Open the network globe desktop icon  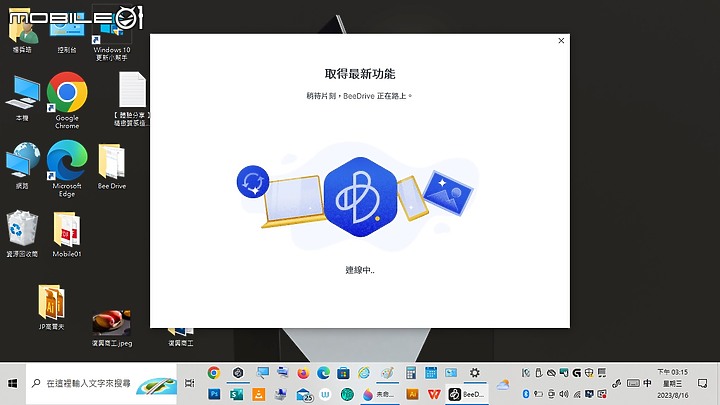point(22,166)
